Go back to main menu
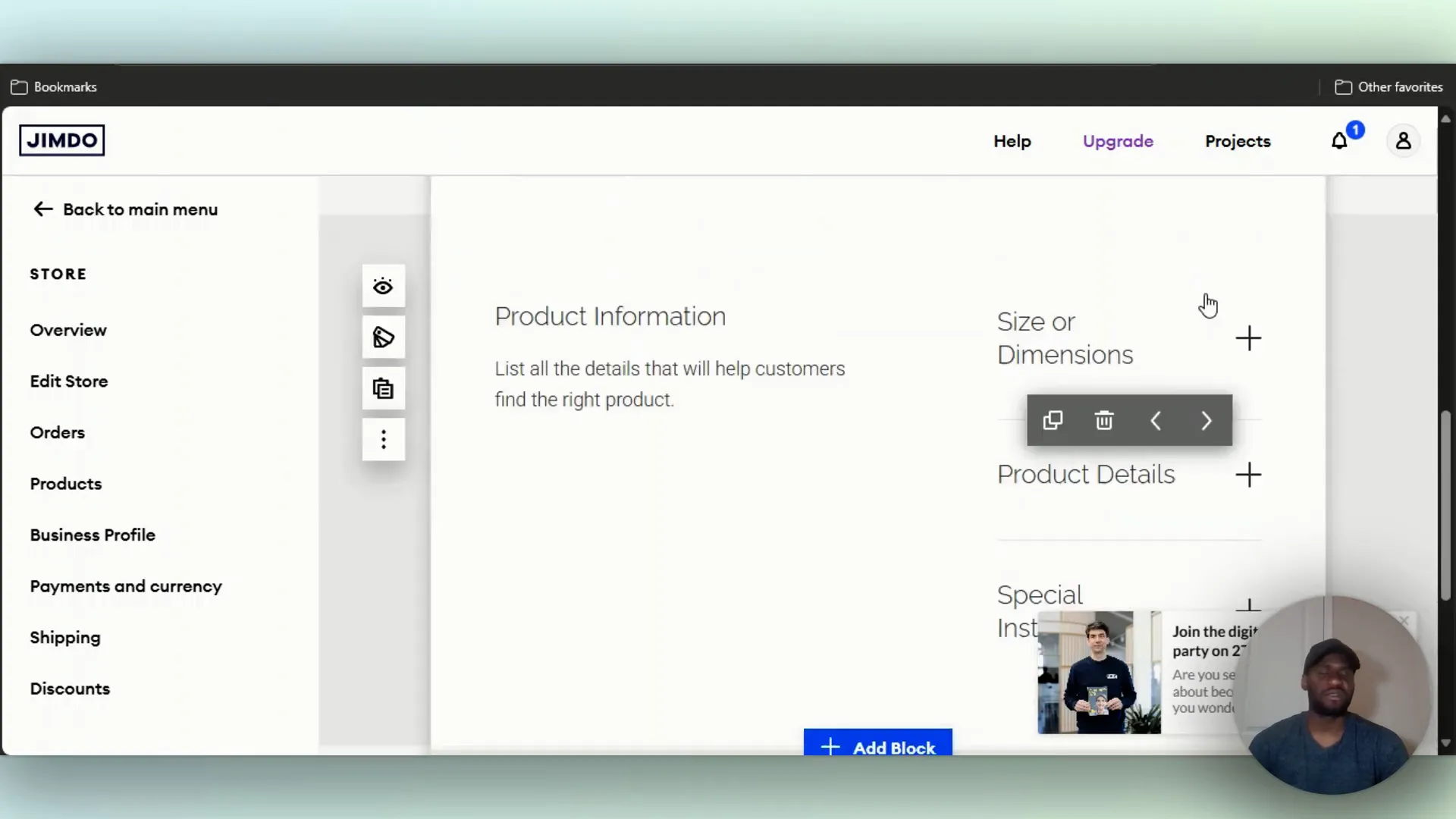Viewport: 1456px width, 819px height. coord(125,209)
